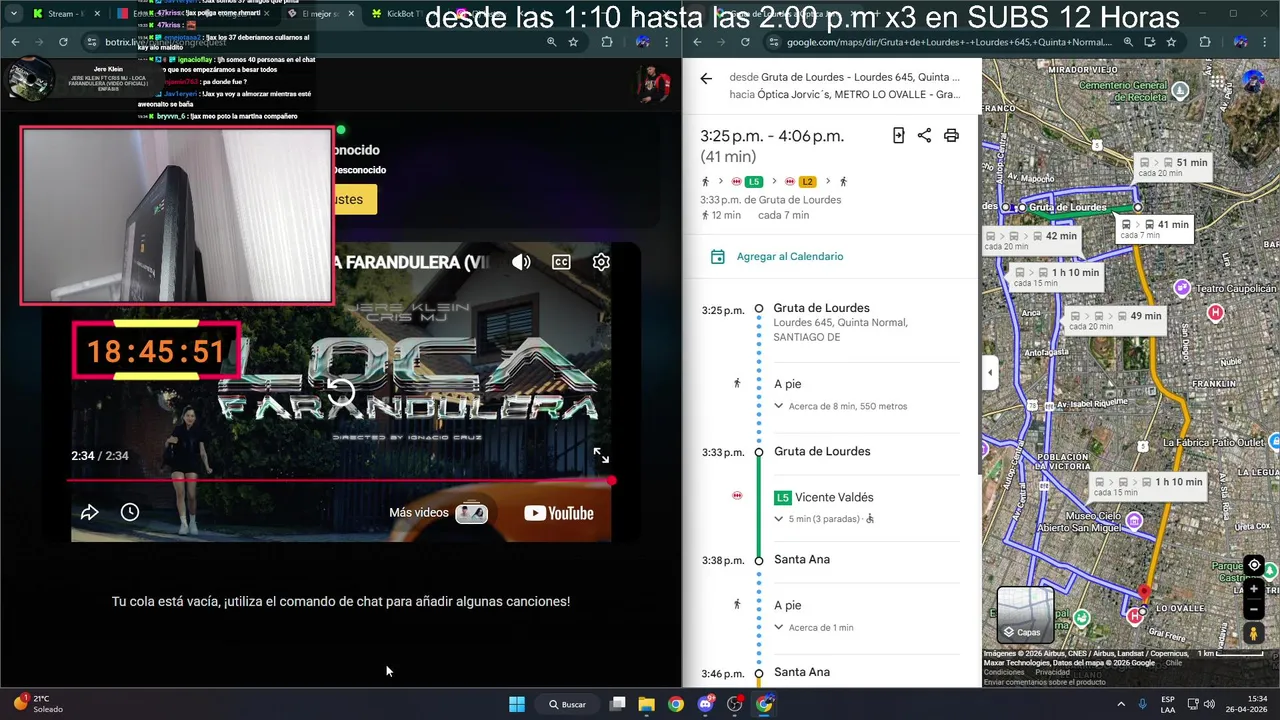Click the player's share arrow icon
The height and width of the screenshot is (720, 1280).
[x=89, y=512]
